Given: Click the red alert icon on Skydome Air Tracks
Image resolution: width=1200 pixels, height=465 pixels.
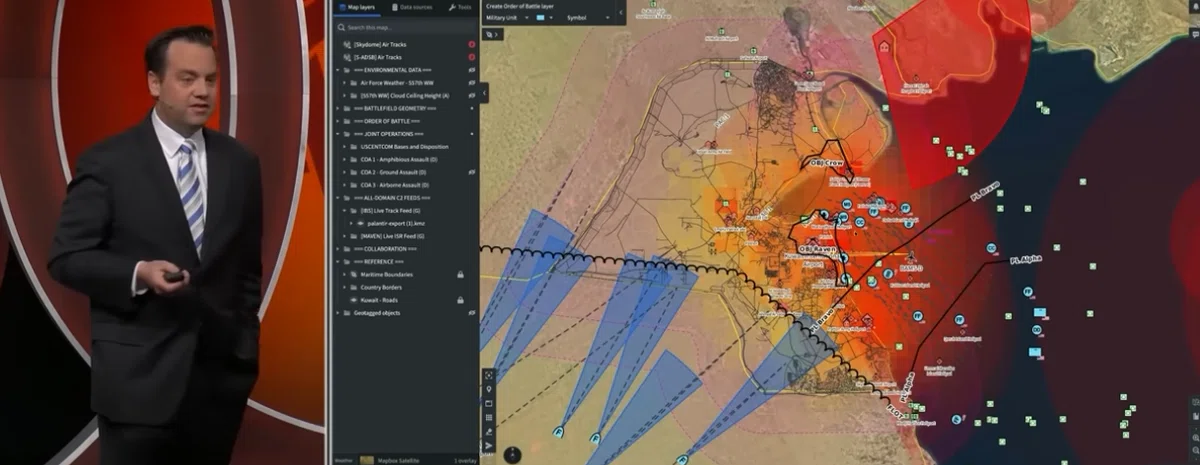Looking at the screenshot, I should [x=471, y=45].
